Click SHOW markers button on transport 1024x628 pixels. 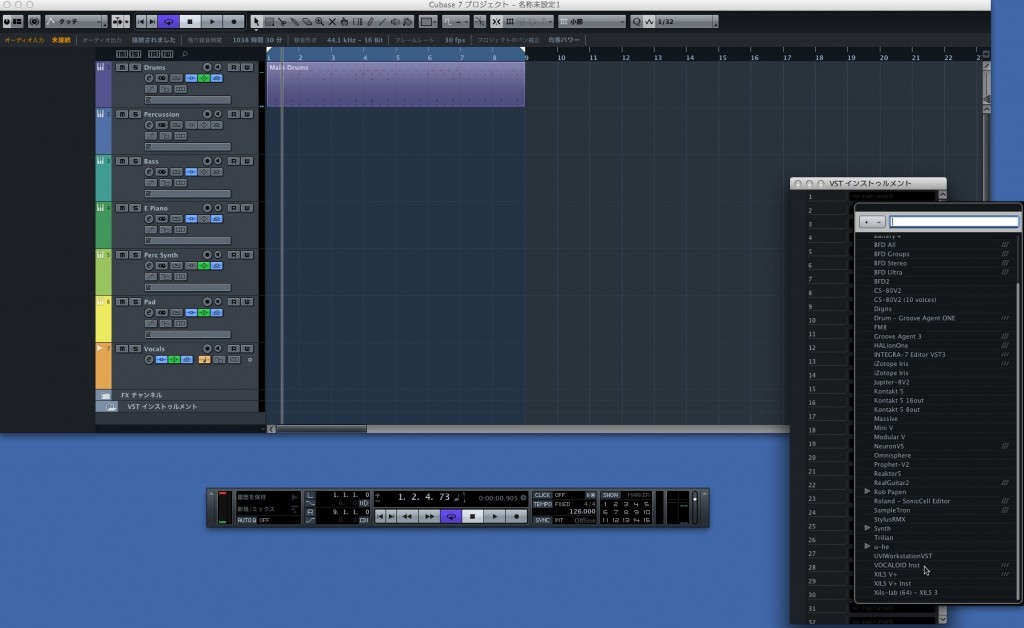coord(610,495)
